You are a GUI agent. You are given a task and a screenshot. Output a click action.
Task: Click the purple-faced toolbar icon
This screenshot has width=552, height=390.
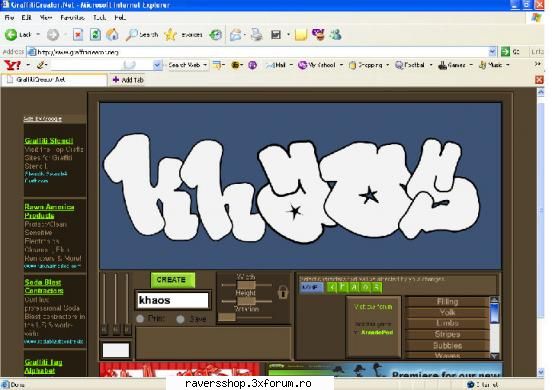click(x=319, y=34)
